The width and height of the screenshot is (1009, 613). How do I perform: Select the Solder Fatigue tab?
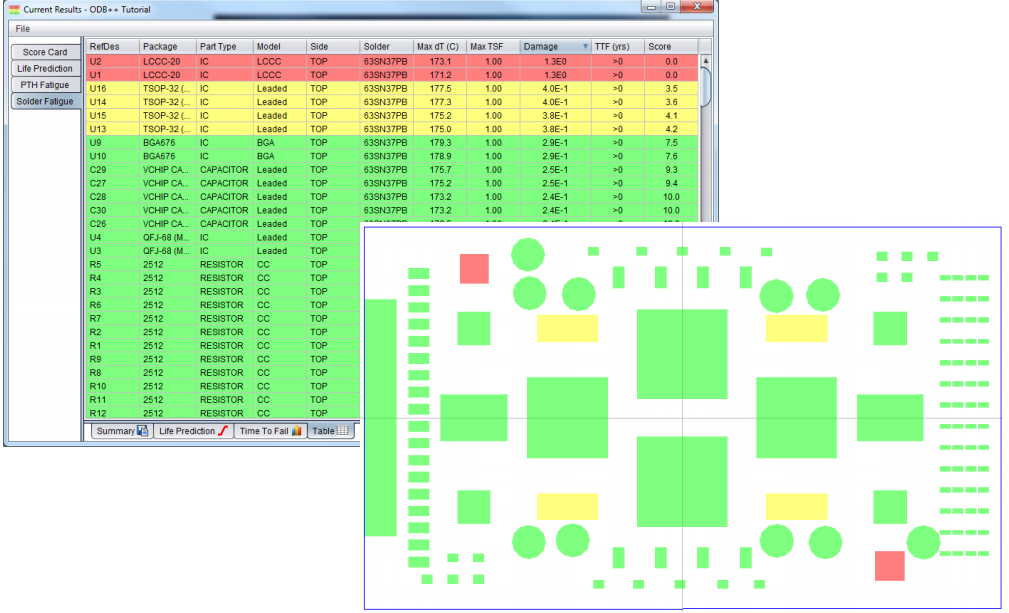[x=45, y=101]
